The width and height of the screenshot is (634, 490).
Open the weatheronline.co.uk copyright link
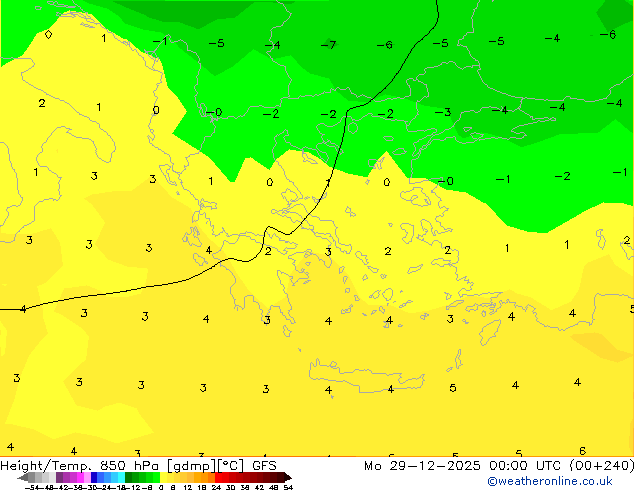[x=550, y=481]
